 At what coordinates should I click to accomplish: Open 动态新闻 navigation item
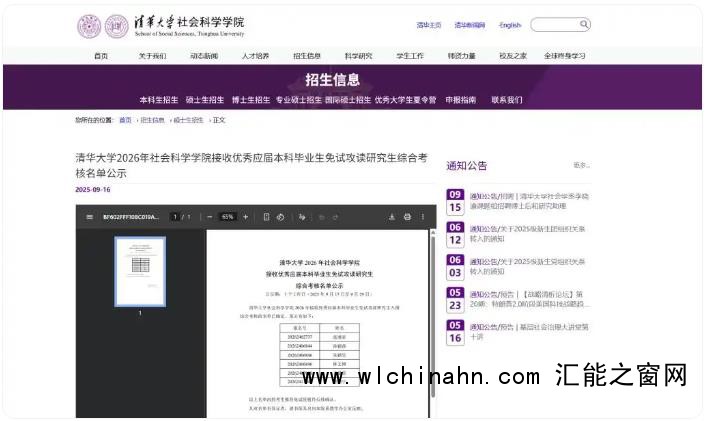click(204, 56)
